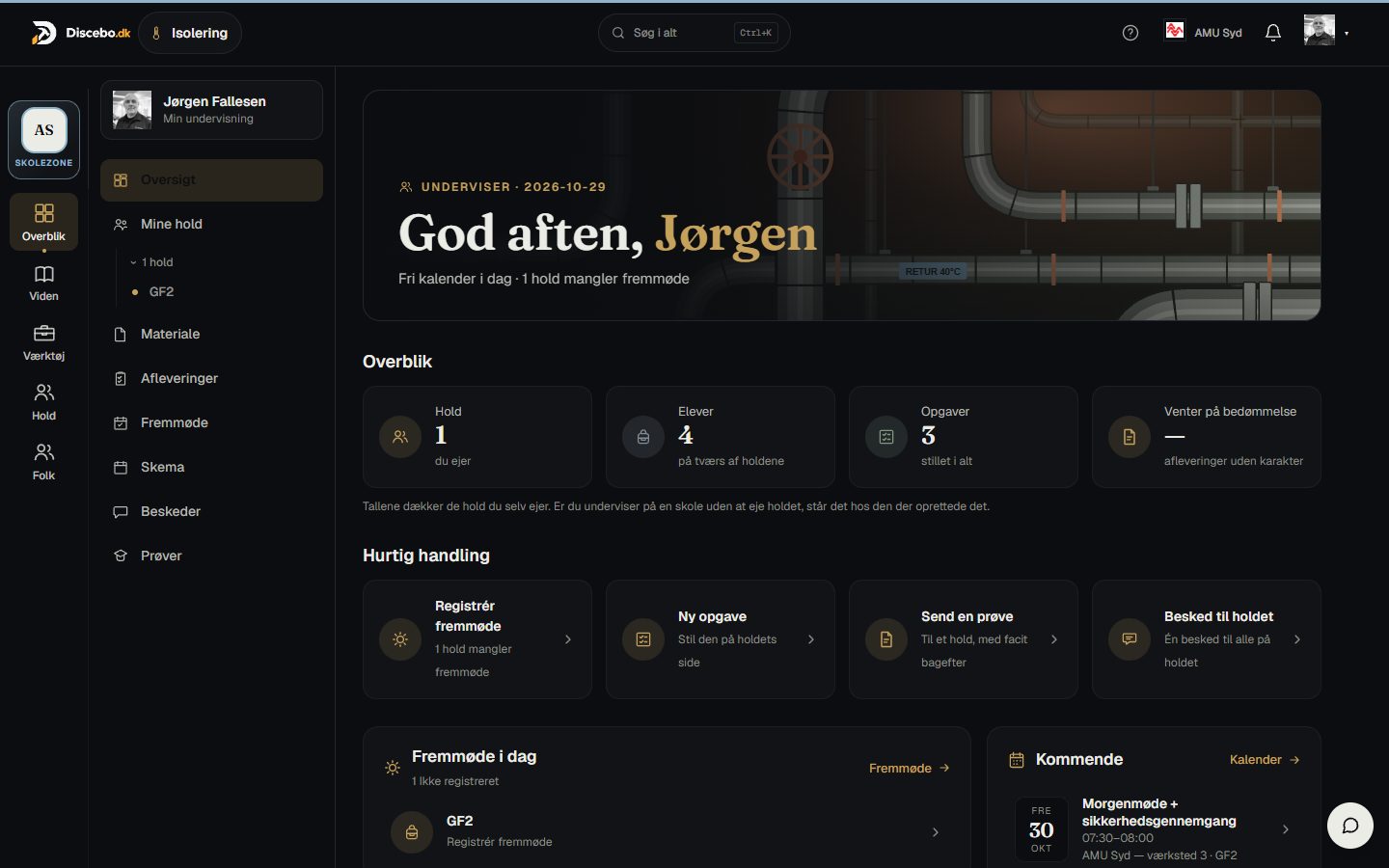Screen dimensions: 1389x868
Task: Open the chat bubble widget
Action: 1350,826
